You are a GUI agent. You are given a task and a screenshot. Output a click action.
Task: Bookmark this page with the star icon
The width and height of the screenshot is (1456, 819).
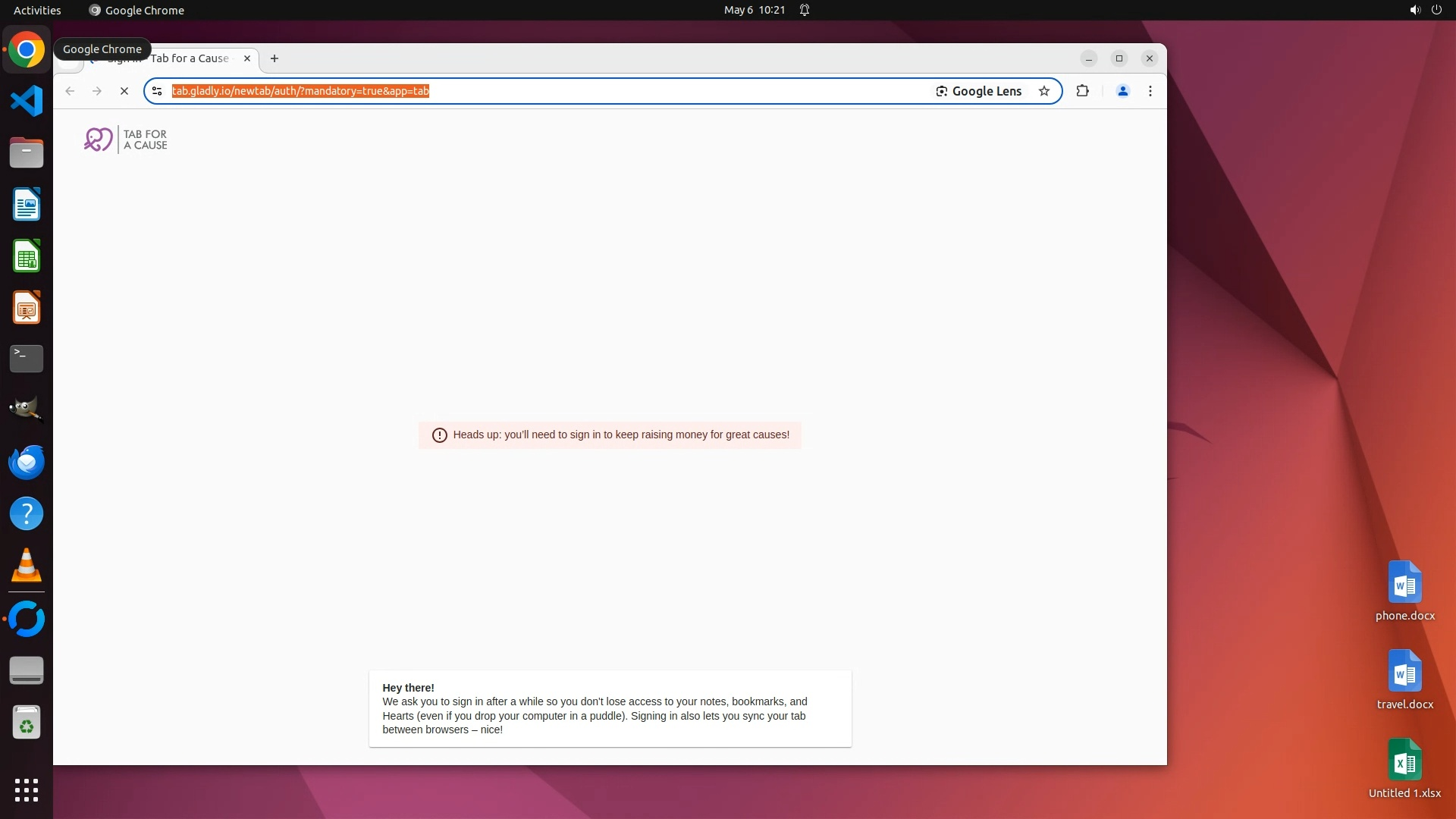pos(1044,91)
